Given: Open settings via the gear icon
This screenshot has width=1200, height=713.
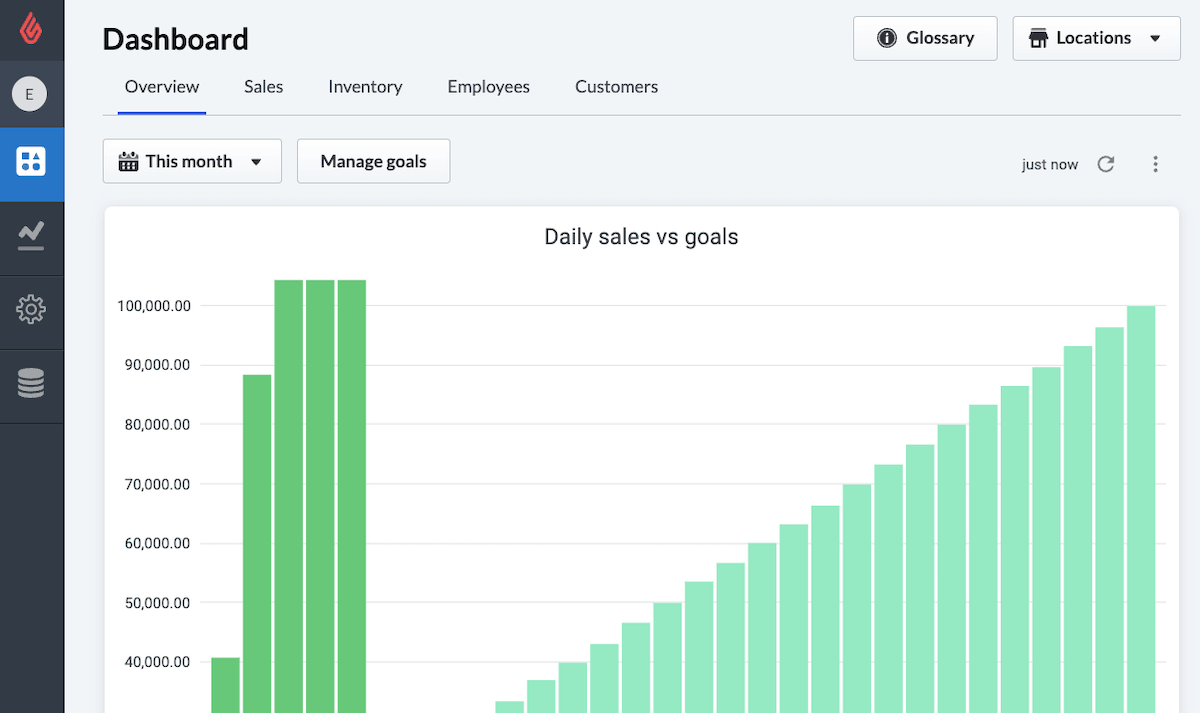Looking at the screenshot, I should click(31, 310).
